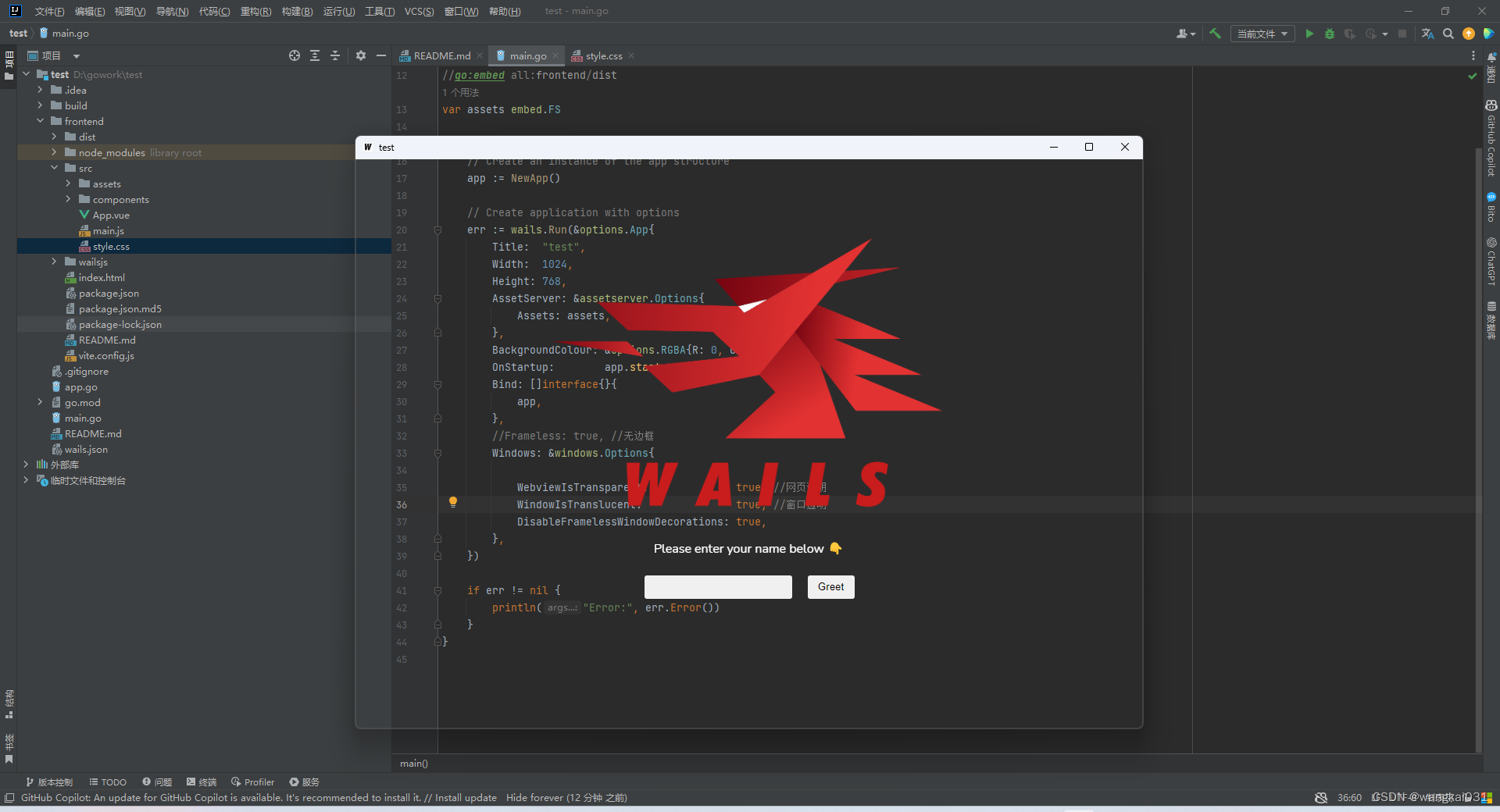
Task: Build the project with the hammer icon
Action: point(1215,34)
